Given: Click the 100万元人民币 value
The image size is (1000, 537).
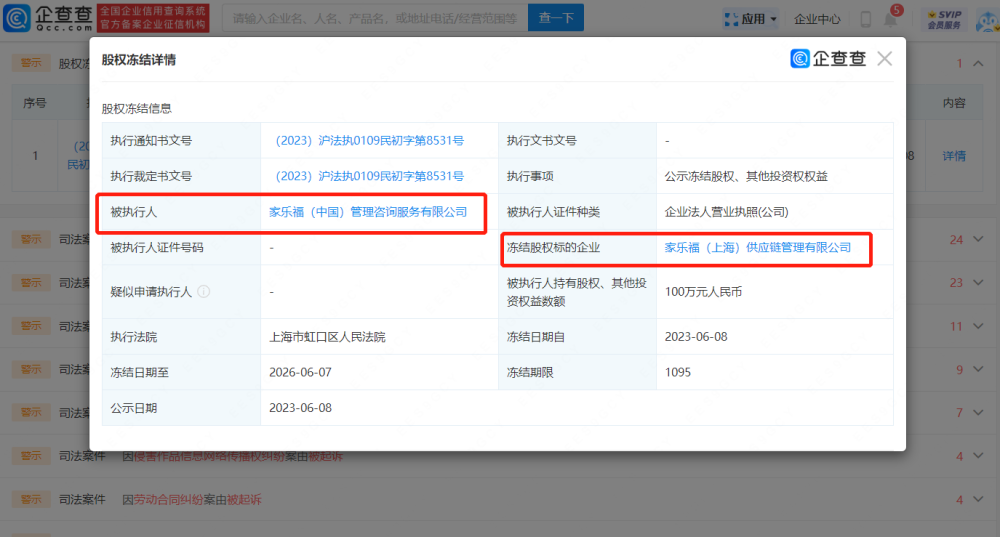Looking at the screenshot, I should click(x=703, y=291).
